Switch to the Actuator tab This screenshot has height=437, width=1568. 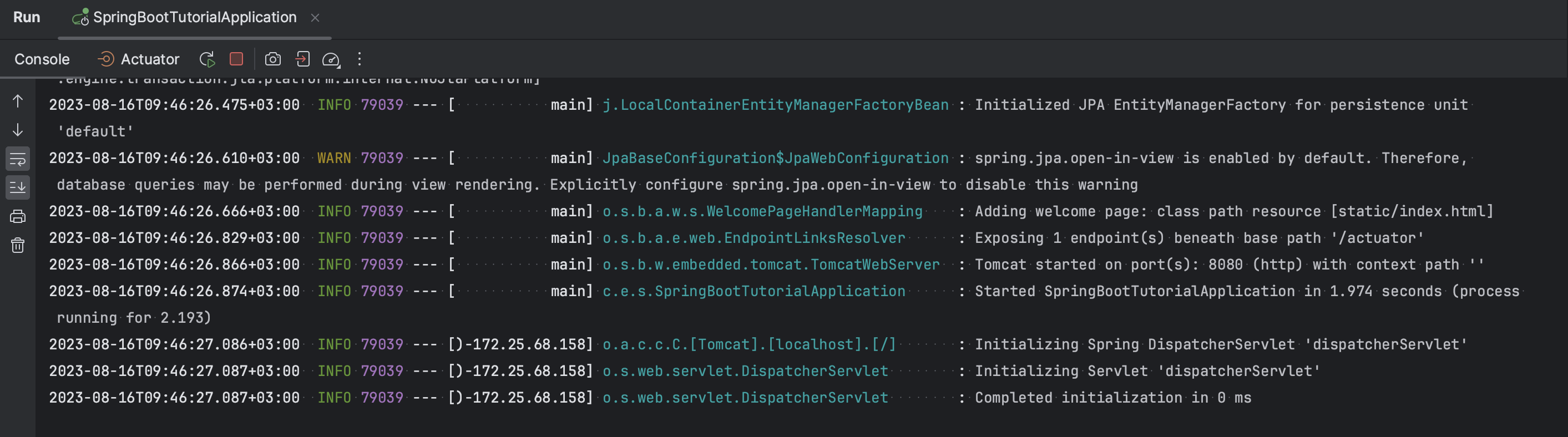point(139,59)
